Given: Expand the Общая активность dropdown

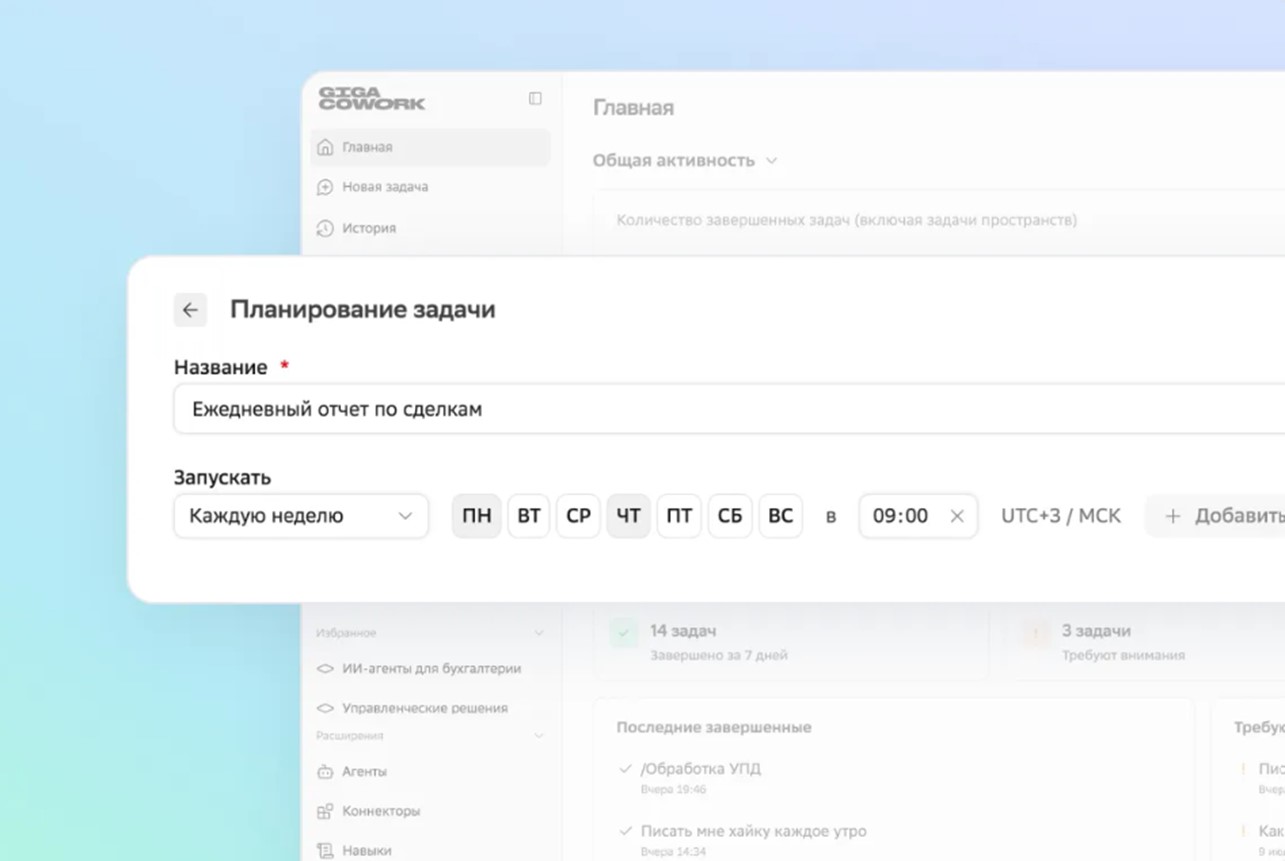Looking at the screenshot, I should pos(685,160).
